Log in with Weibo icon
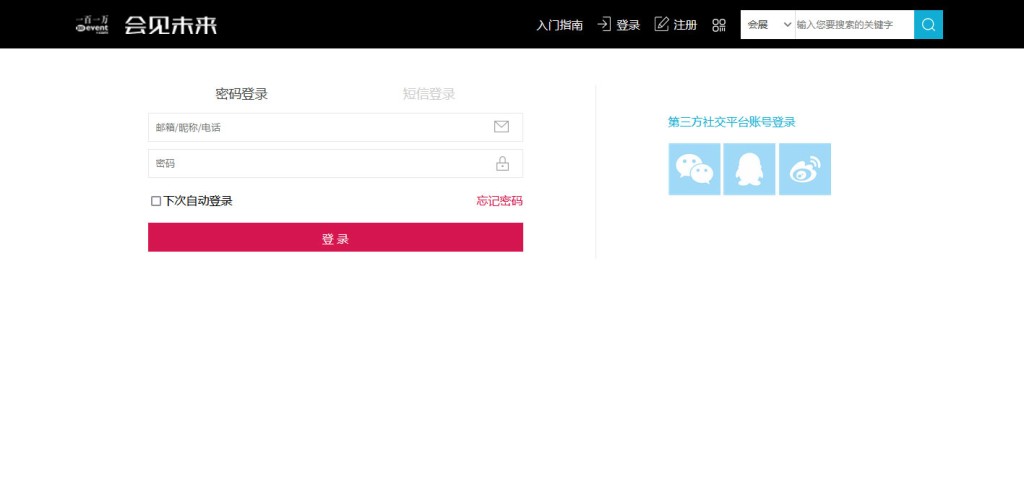 (x=805, y=169)
